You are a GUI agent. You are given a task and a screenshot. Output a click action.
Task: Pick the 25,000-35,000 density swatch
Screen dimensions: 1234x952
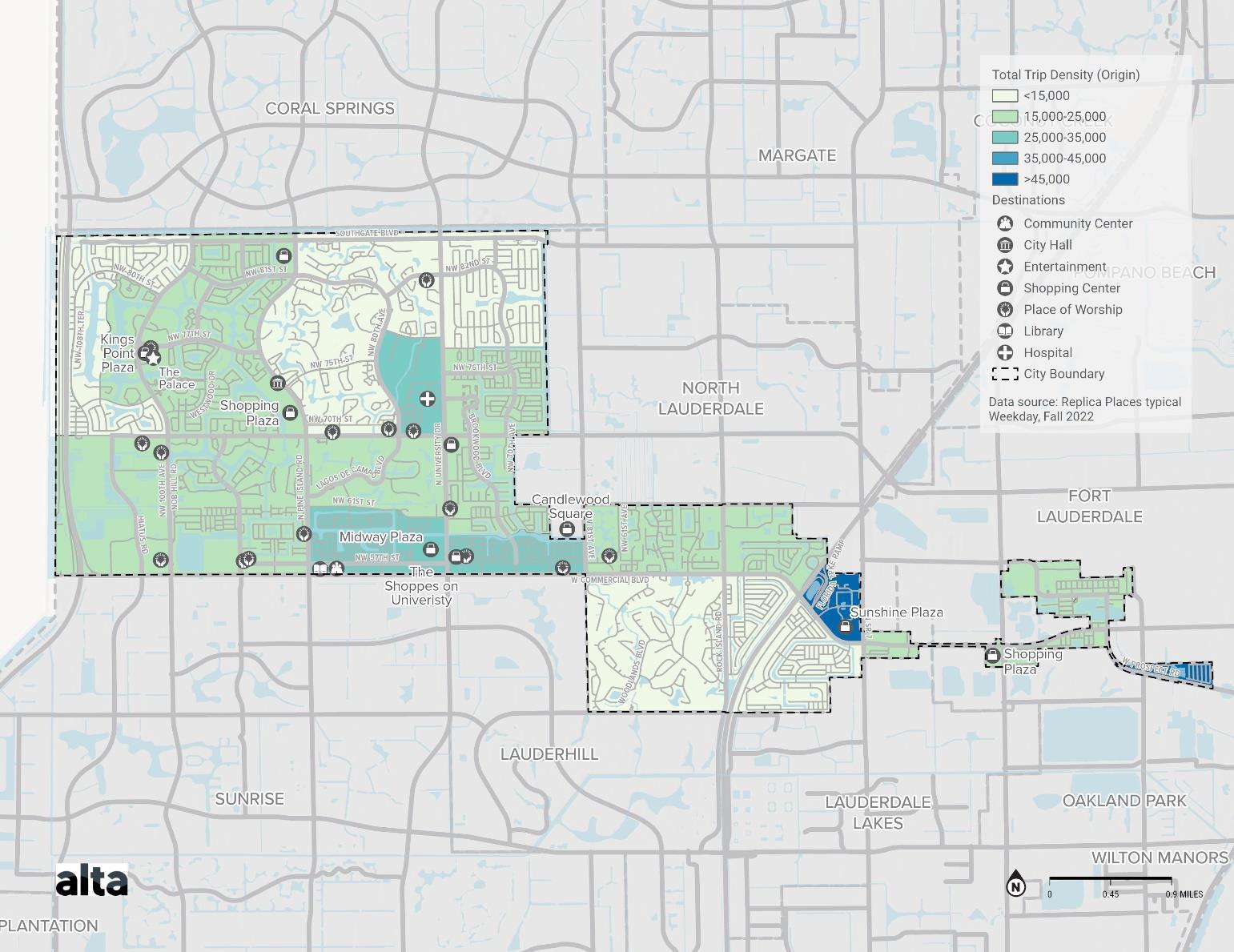click(1005, 138)
